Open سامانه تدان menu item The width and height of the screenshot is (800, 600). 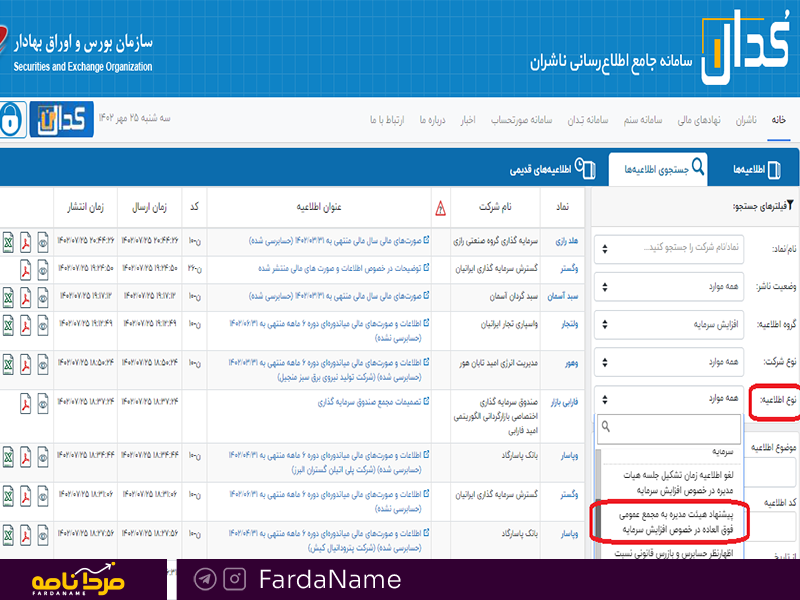click(588, 120)
